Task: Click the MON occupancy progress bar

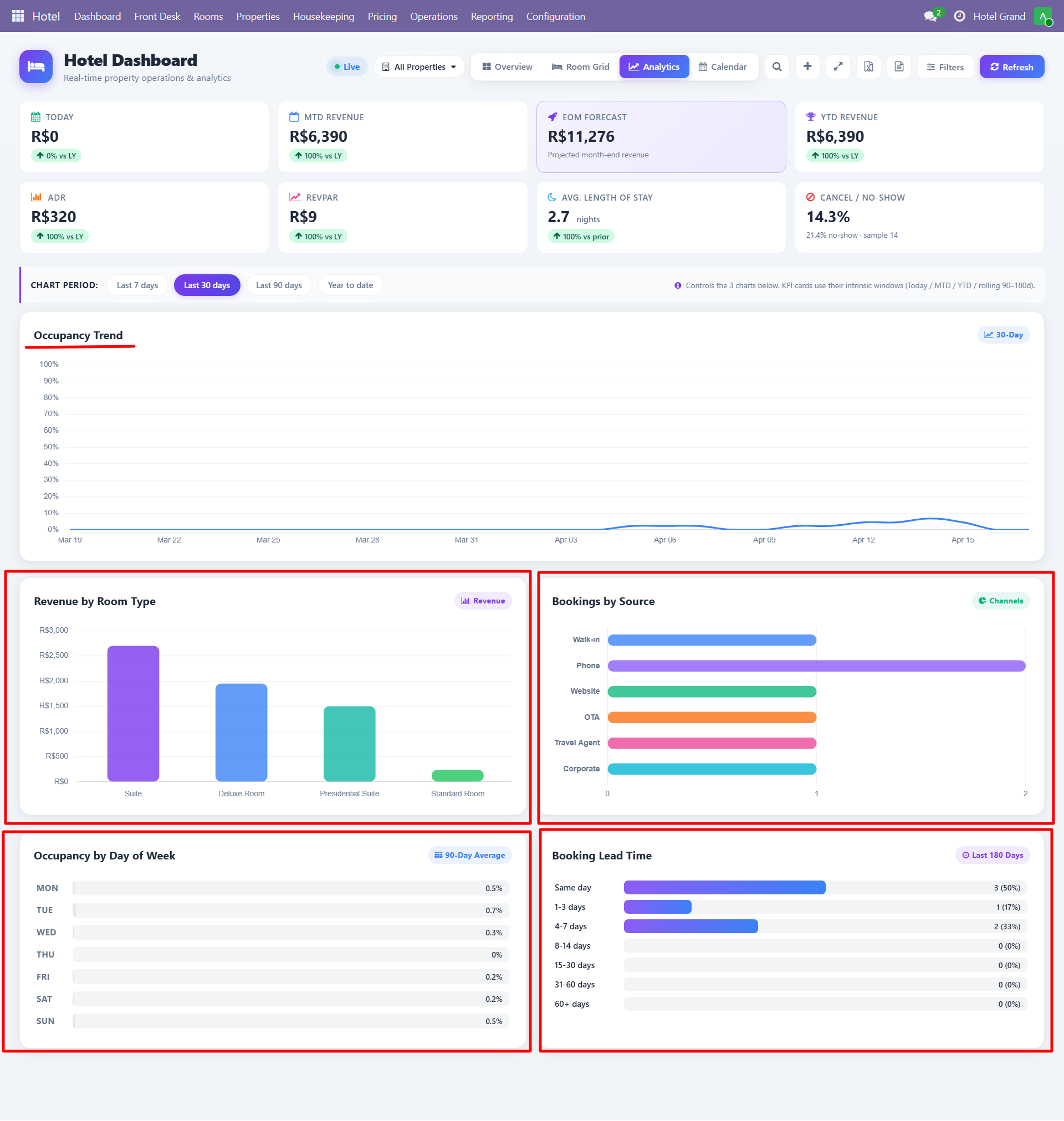Action: pyautogui.click(x=289, y=888)
